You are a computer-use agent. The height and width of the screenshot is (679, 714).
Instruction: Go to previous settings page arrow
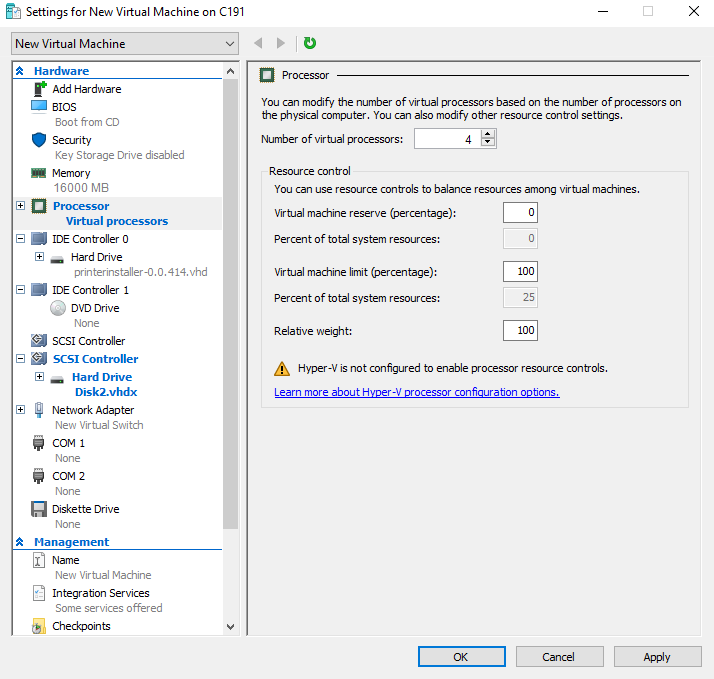(258, 43)
